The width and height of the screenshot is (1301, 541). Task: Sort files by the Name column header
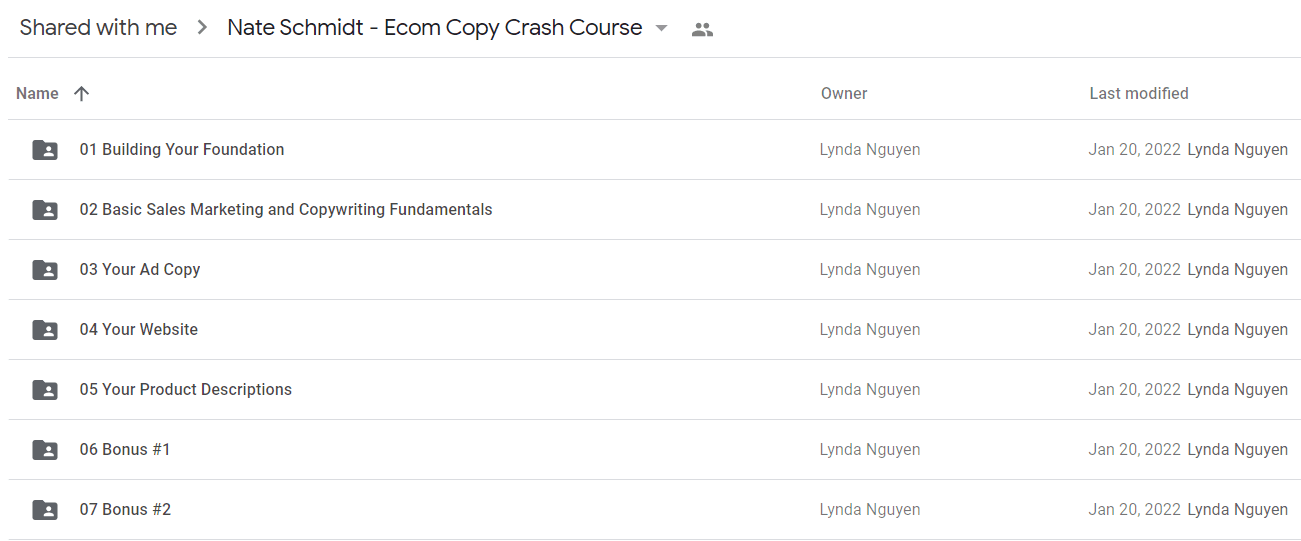(38, 93)
